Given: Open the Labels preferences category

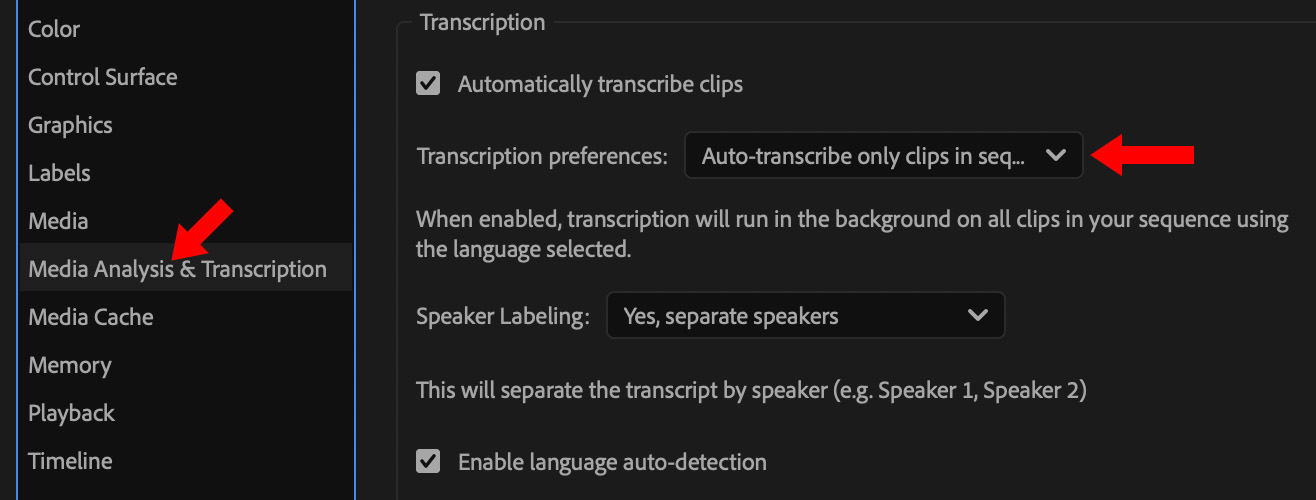Looking at the screenshot, I should pyautogui.click(x=59, y=173).
